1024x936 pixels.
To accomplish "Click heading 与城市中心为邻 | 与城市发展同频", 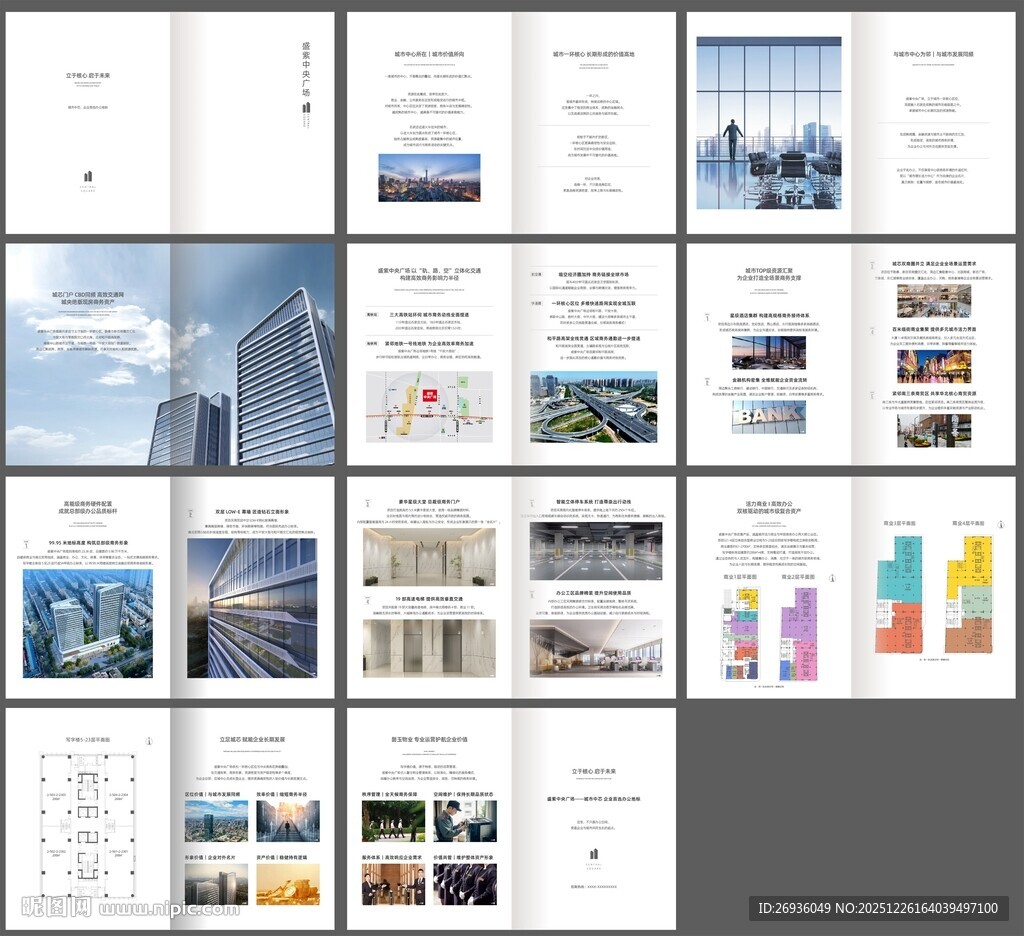I will click(x=933, y=54).
